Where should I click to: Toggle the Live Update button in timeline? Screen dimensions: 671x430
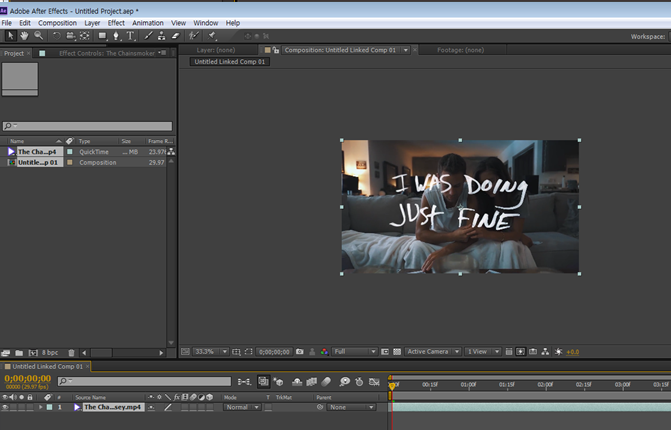263,382
